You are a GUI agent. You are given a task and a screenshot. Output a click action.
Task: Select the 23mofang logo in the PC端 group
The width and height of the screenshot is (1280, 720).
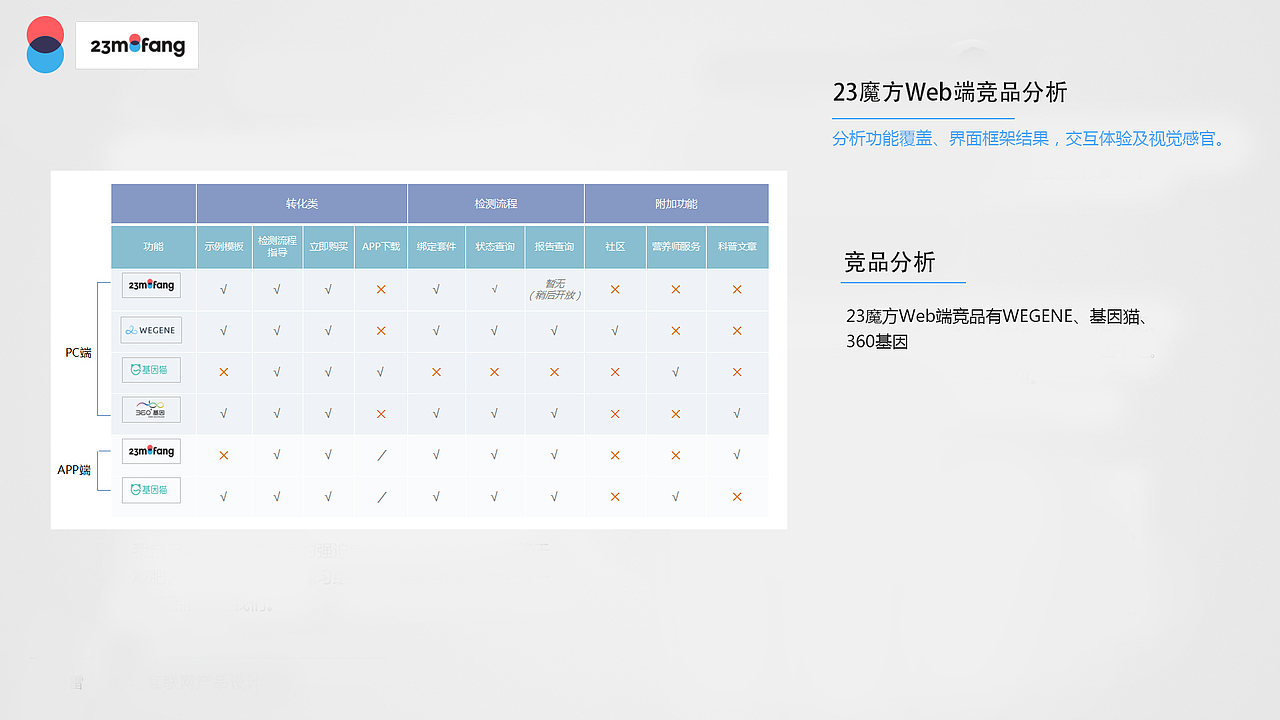click(151, 285)
